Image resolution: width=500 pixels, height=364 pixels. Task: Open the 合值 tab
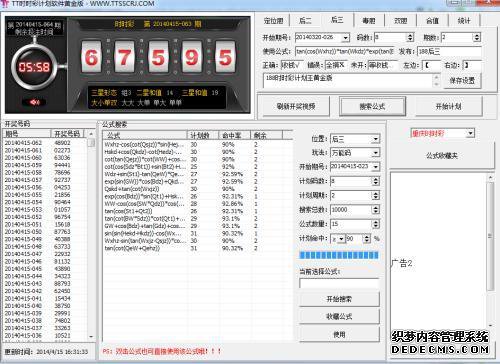[432, 21]
